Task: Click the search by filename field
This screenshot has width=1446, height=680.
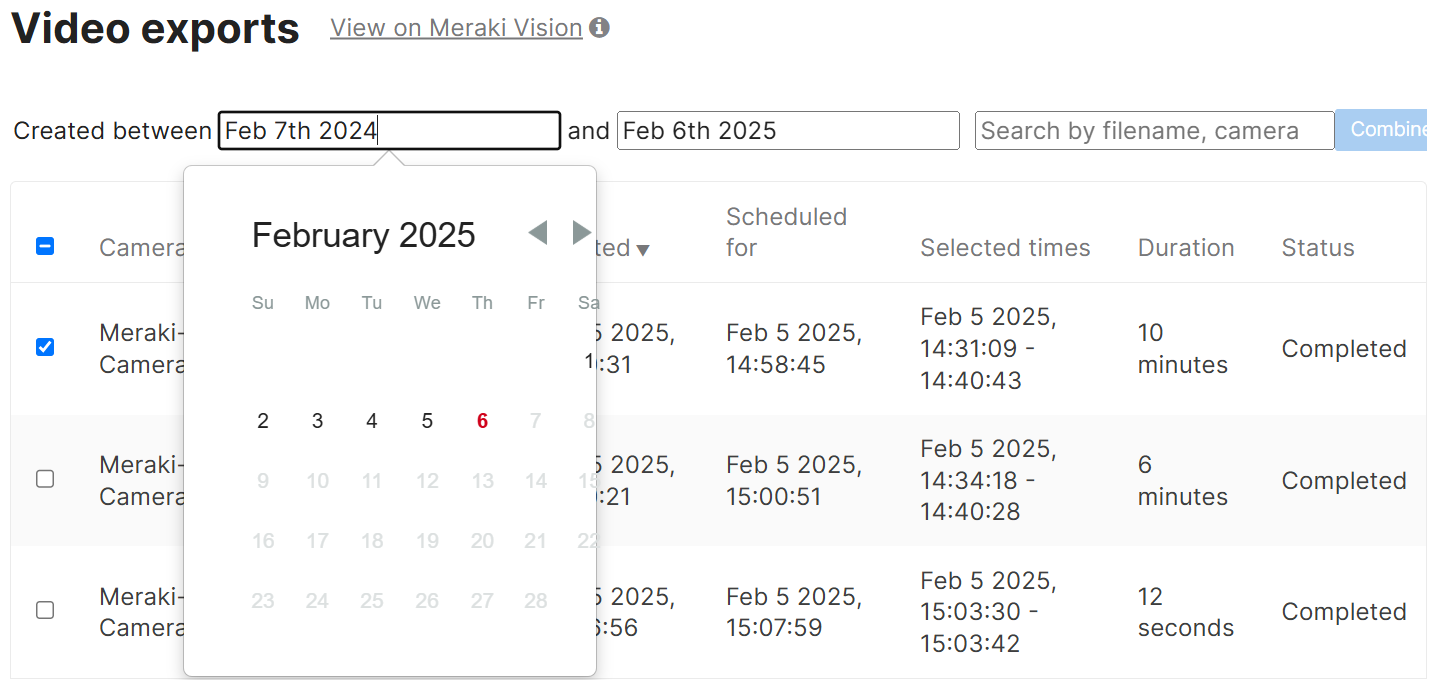Action: 1154,131
